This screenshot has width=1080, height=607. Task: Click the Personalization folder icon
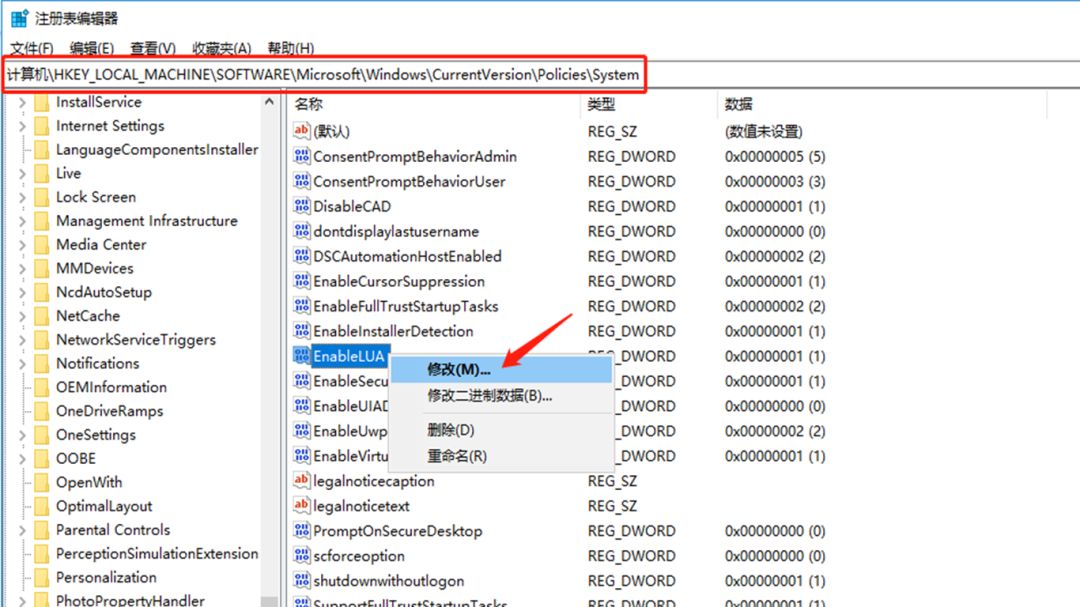pyautogui.click(x=41, y=577)
